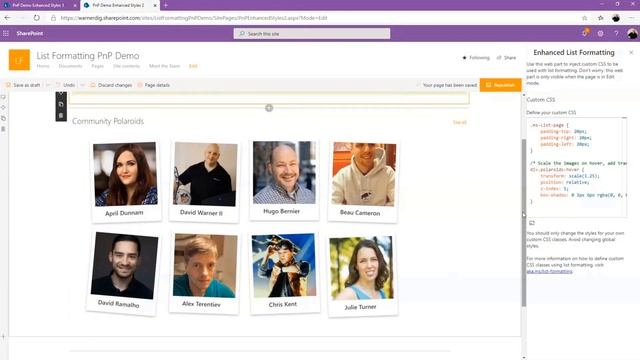Delete web part trash icon in dark toolbar
Screen dimensions: 640x360
click(61, 116)
